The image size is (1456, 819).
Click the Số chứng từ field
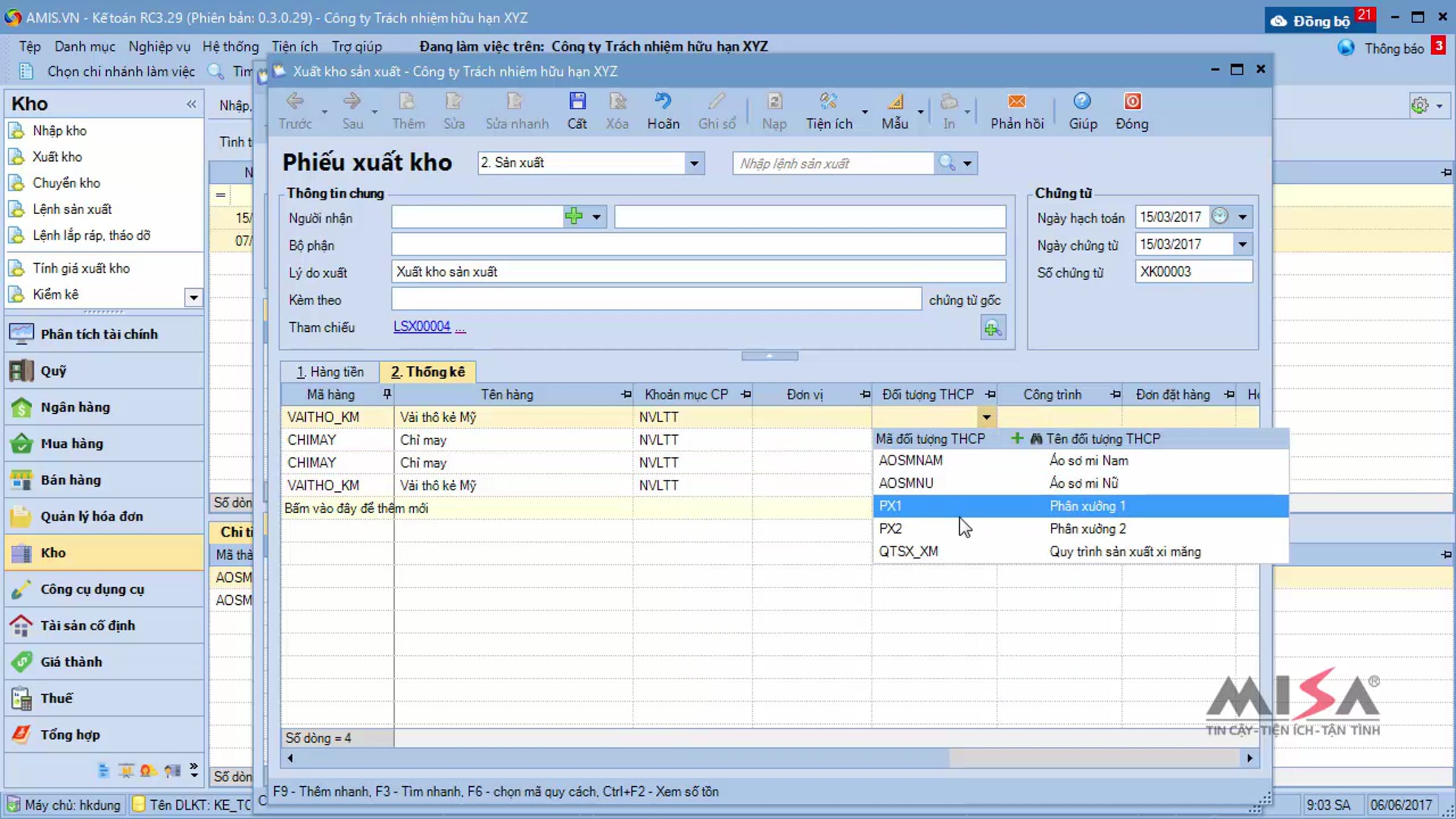1193,272
